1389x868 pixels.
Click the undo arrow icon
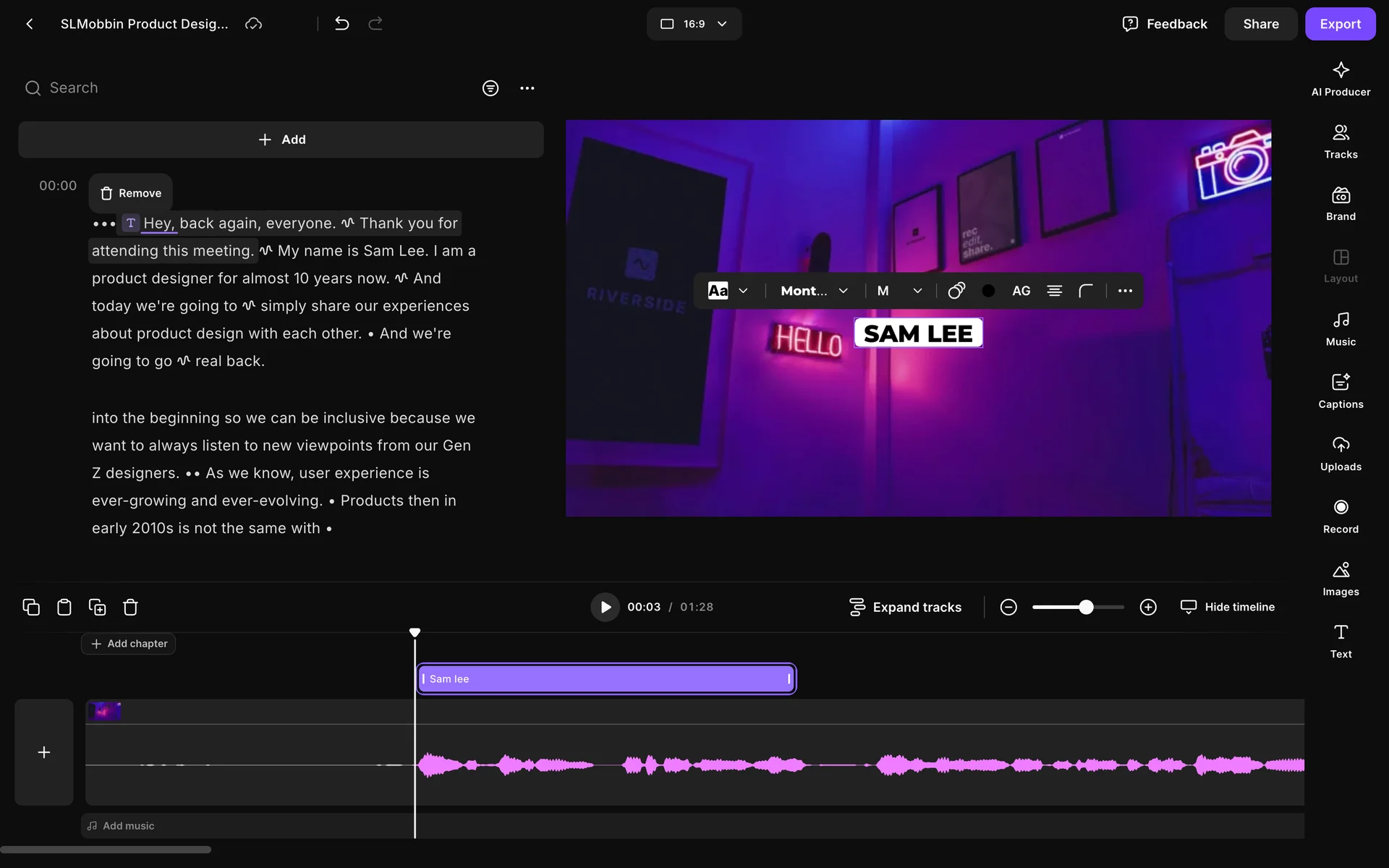point(342,24)
